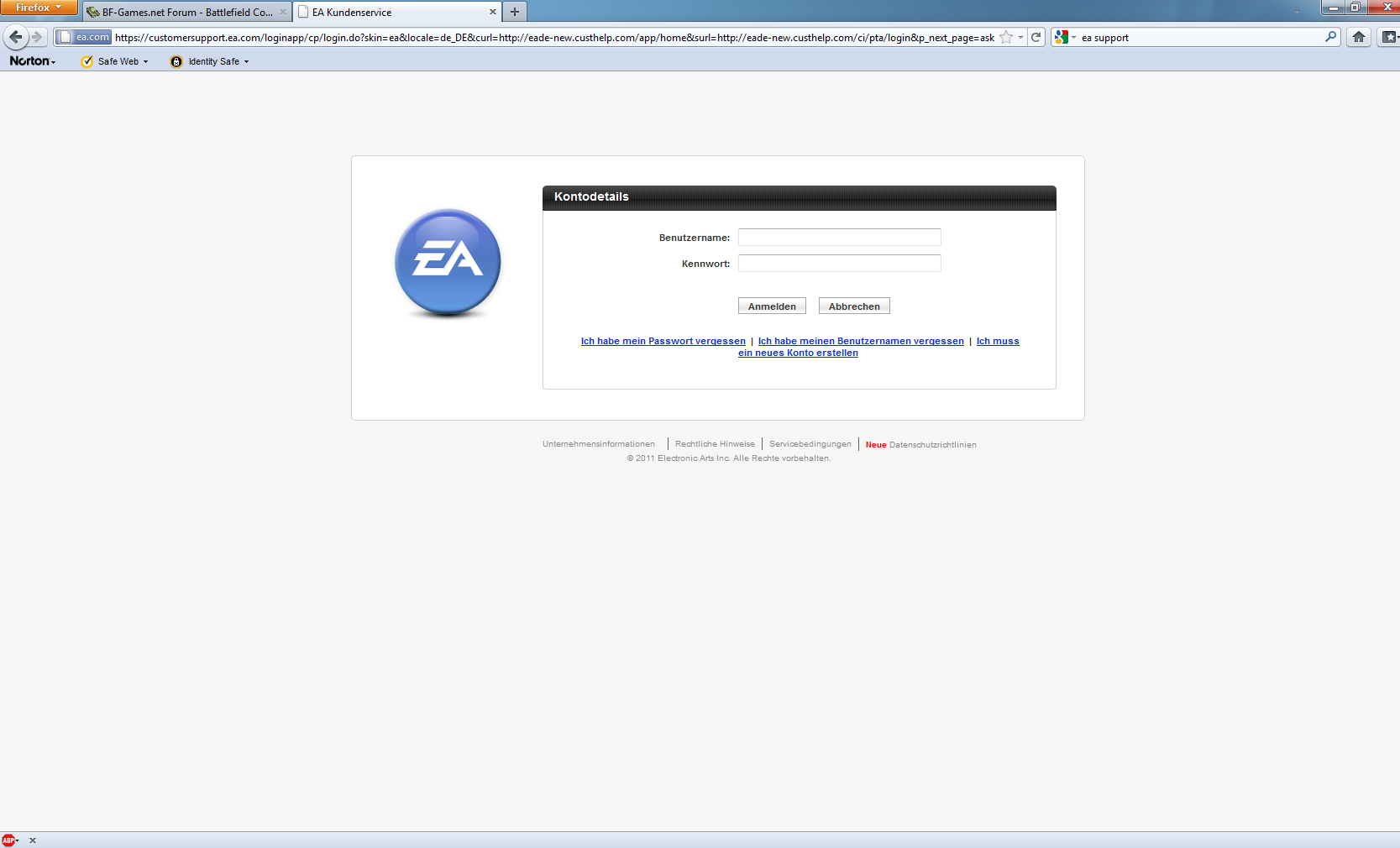The height and width of the screenshot is (848, 1400).
Task: Follow 'ein neues Konto erstellen' link
Action: (x=798, y=353)
